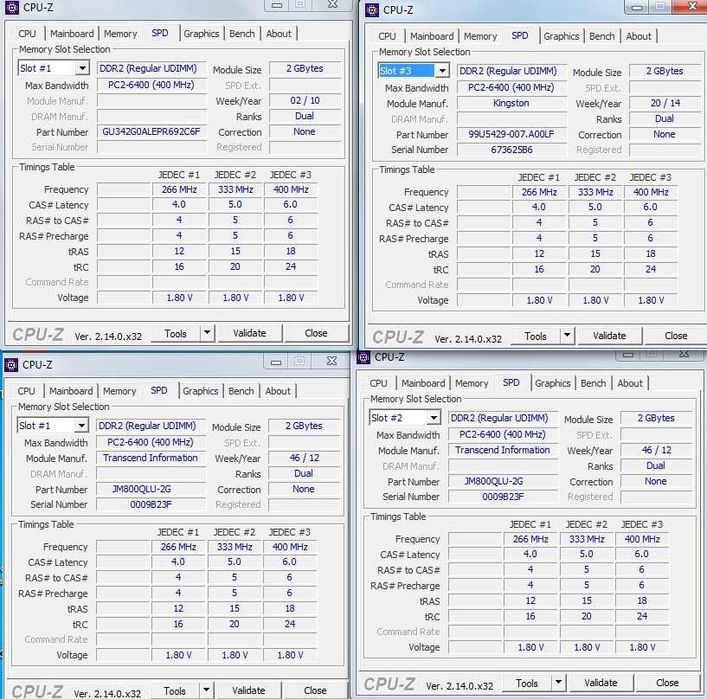Open Slot #1 selector in GU342G0ALEPR692C6F window
The width and height of the screenshot is (707, 699).
(54, 69)
